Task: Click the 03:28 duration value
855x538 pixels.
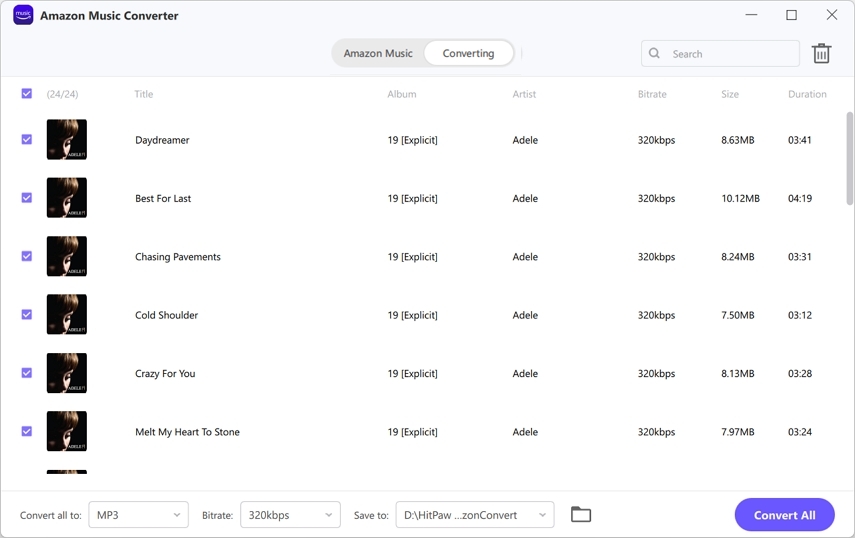Action: pyautogui.click(x=800, y=373)
